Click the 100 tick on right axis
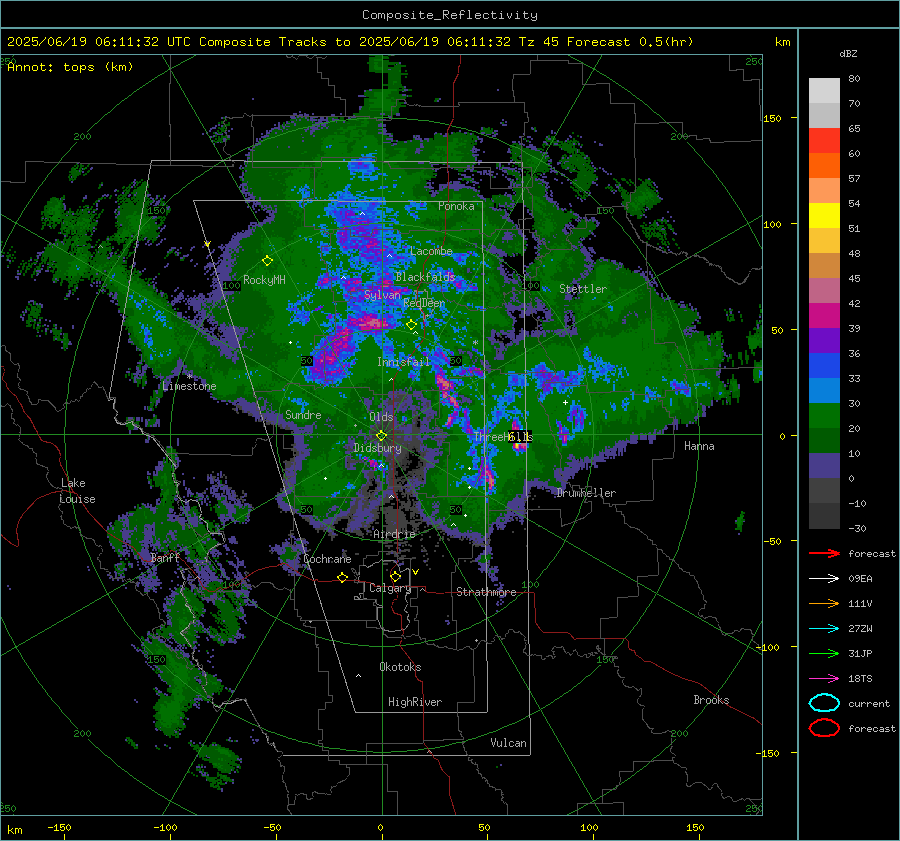 pos(773,224)
